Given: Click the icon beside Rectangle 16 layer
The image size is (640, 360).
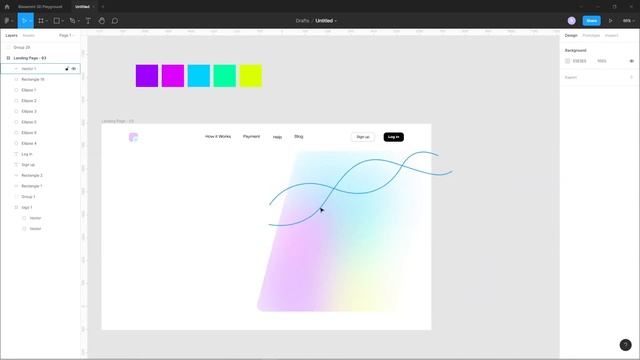Looking at the screenshot, I should (16, 80).
